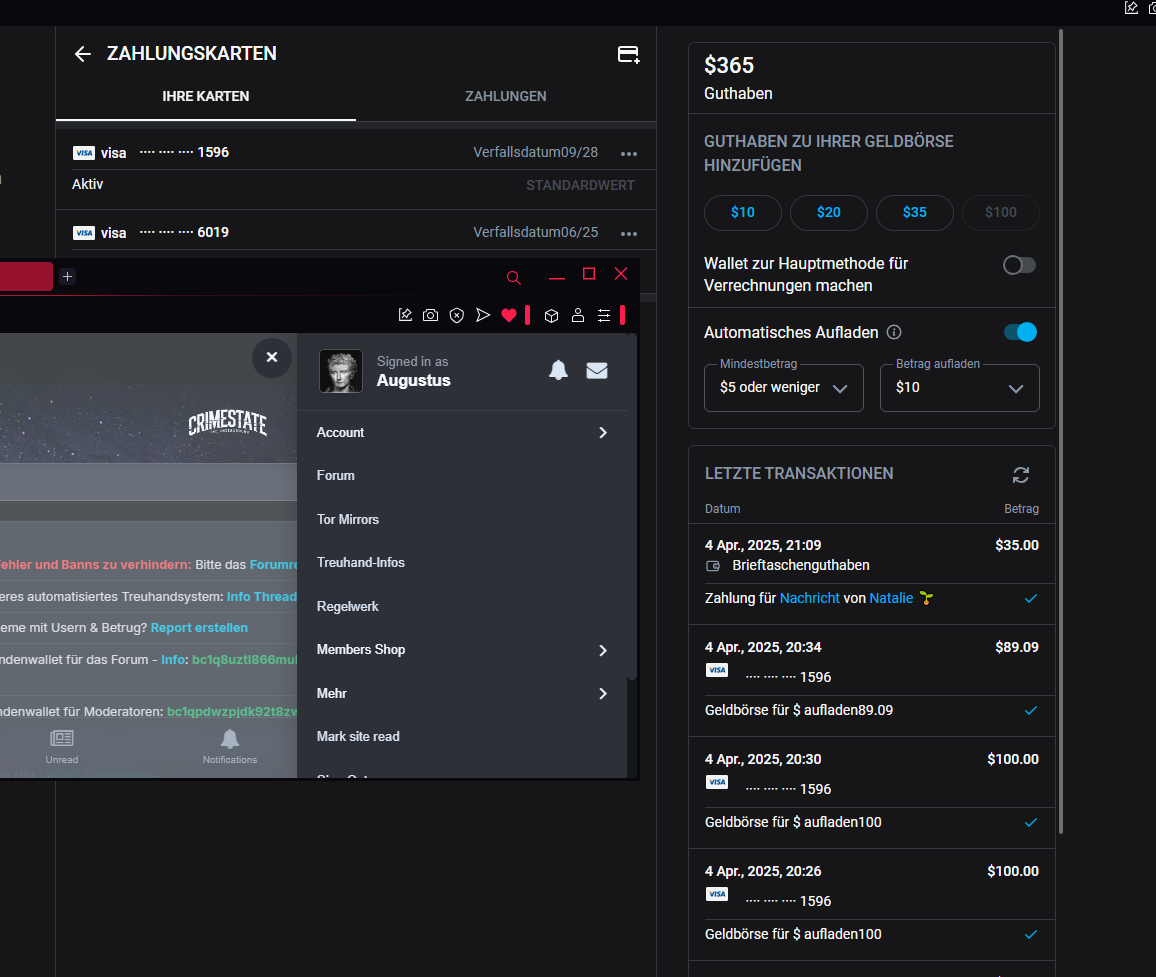Close the forum side menu overlay
The width and height of the screenshot is (1156, 977).
[272, 358]
